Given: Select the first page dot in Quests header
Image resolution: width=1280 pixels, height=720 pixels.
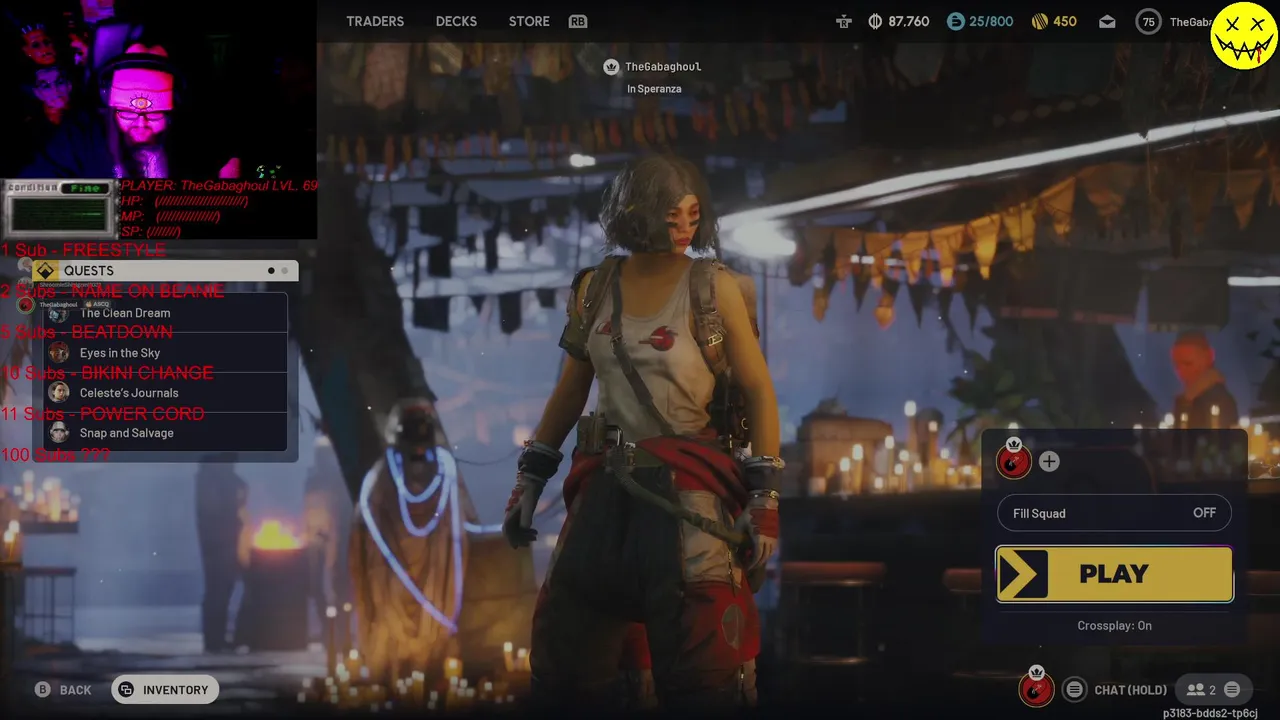Looking at the screenshot, I should (x=271, y=271).
